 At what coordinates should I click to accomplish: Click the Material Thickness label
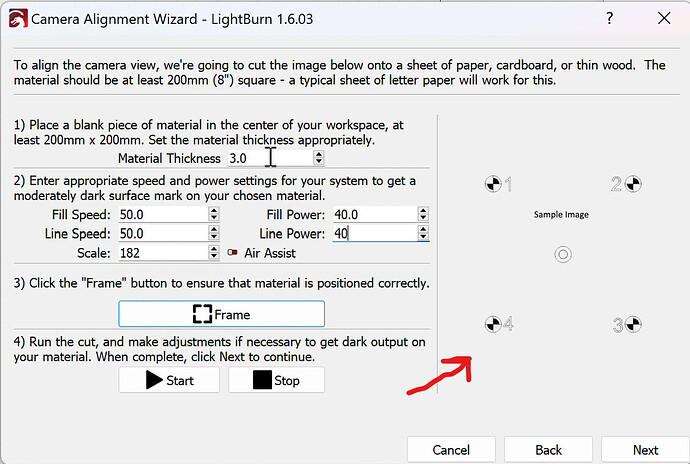pyautogui.click(x=169, y=158)
